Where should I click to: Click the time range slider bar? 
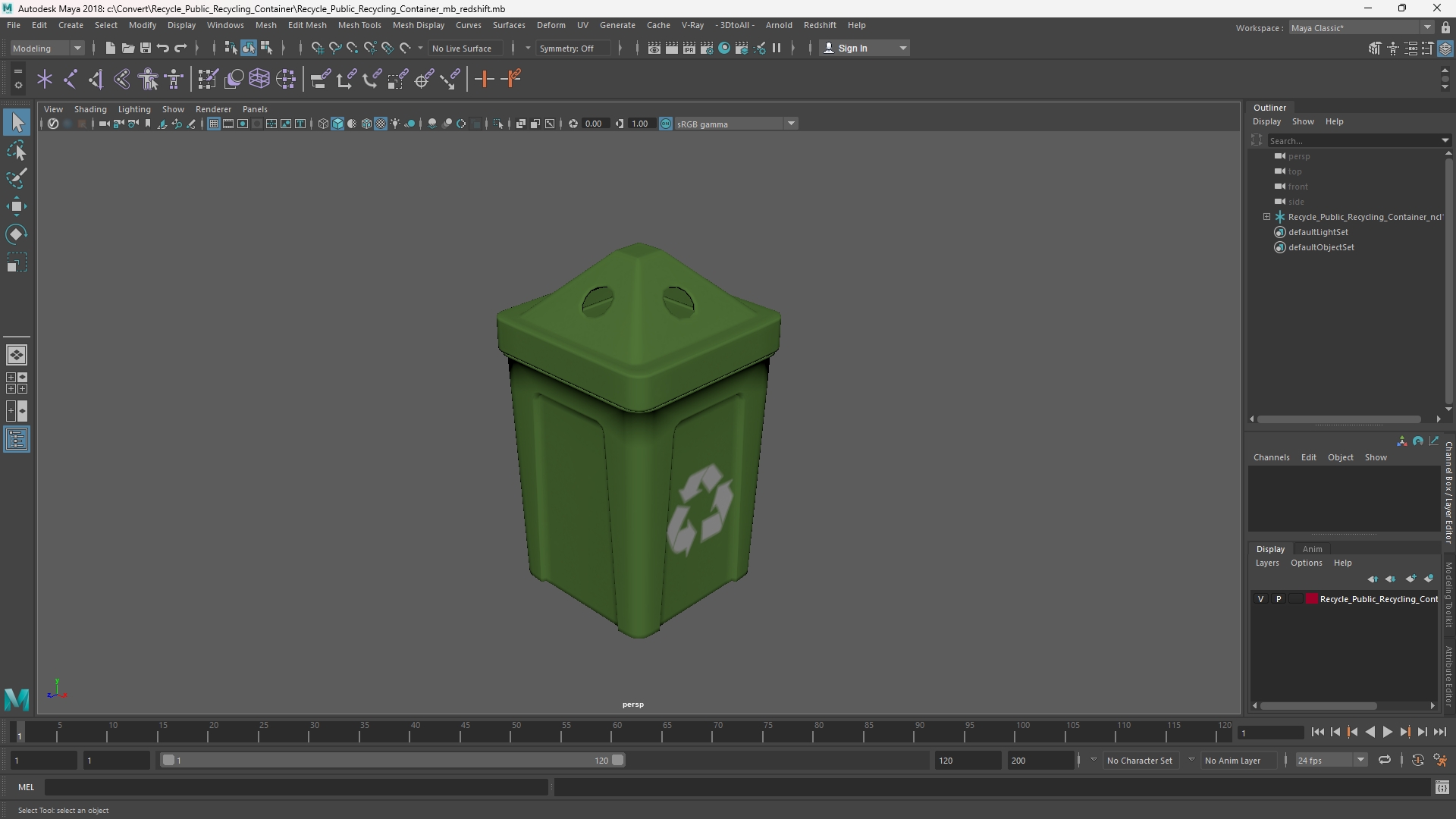point(393,760)
